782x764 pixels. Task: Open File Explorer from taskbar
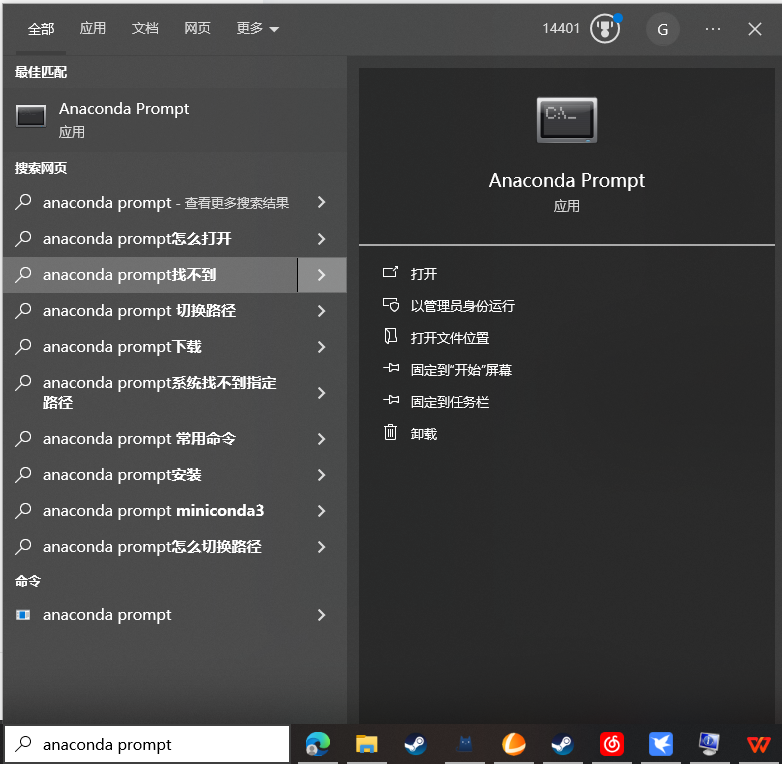[x=367, y=744]
